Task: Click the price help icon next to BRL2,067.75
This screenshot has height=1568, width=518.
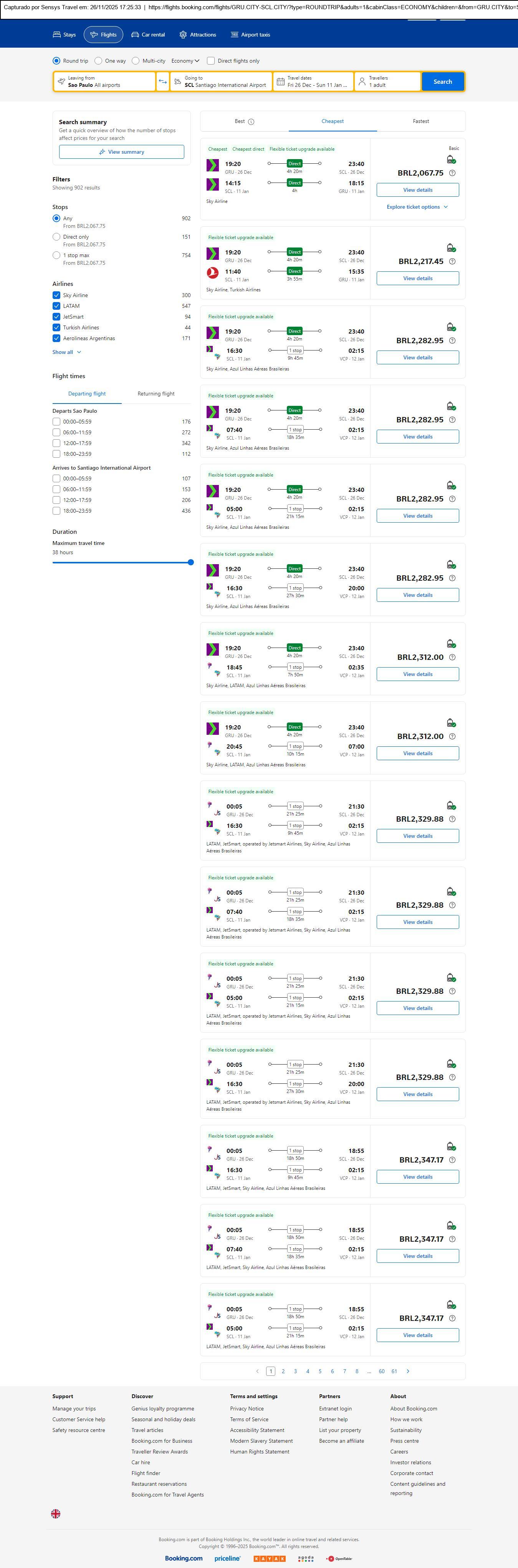Action: tap(452, 173)
